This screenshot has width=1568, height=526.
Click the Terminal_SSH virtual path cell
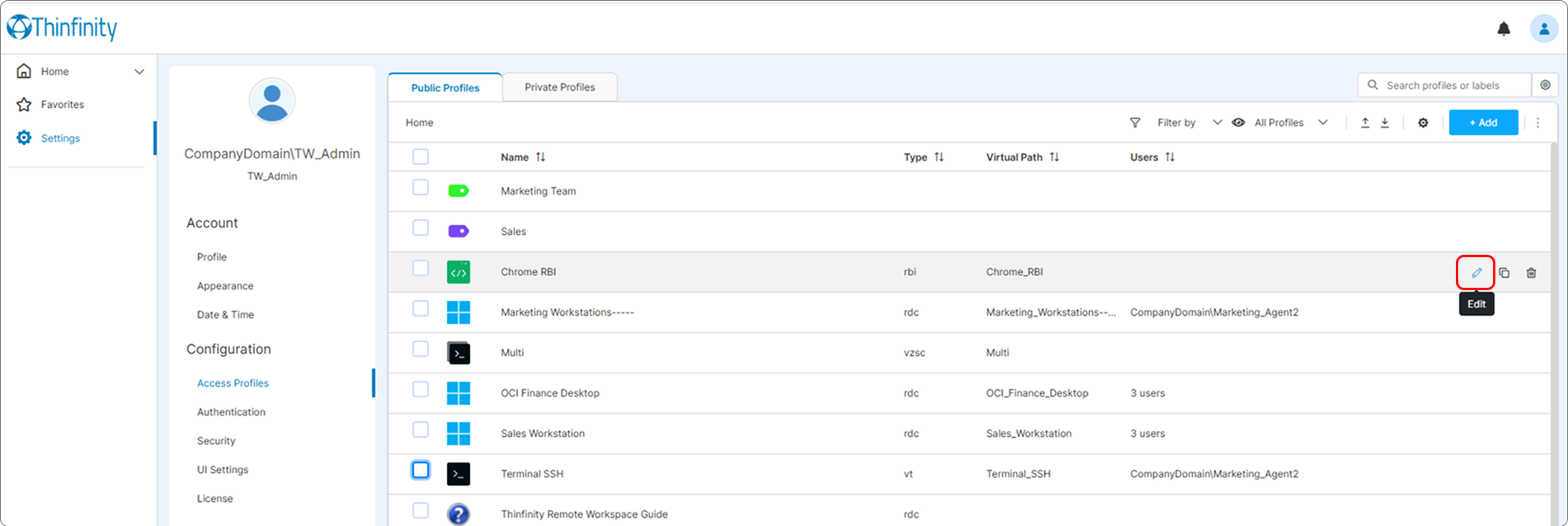click(x=1019, y=474)
